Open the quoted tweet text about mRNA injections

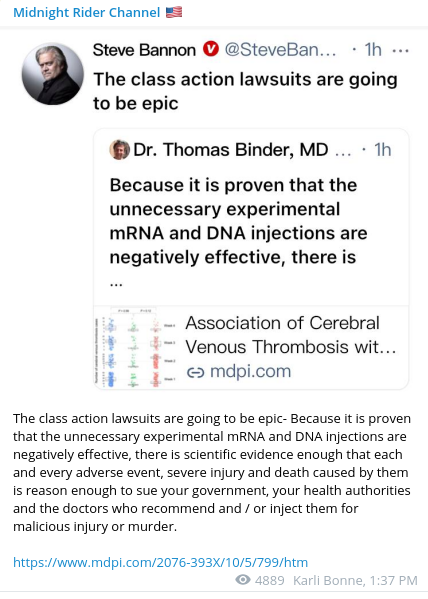(x=238, y=221)
